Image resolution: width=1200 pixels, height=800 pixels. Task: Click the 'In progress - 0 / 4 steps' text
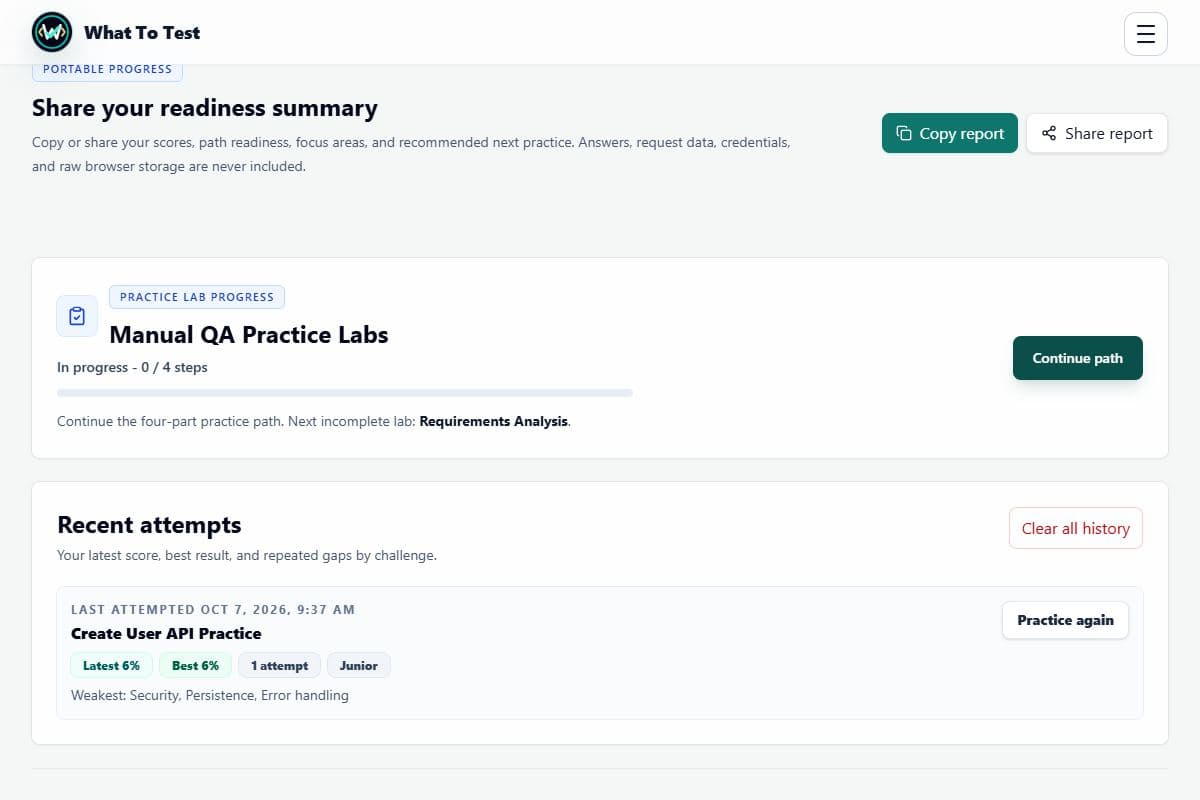(132, 367)
